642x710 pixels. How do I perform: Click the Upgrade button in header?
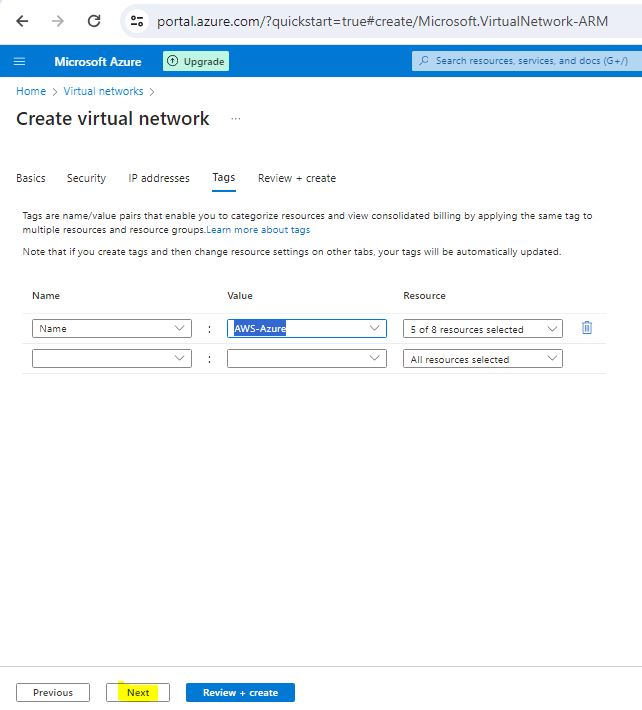196,62
